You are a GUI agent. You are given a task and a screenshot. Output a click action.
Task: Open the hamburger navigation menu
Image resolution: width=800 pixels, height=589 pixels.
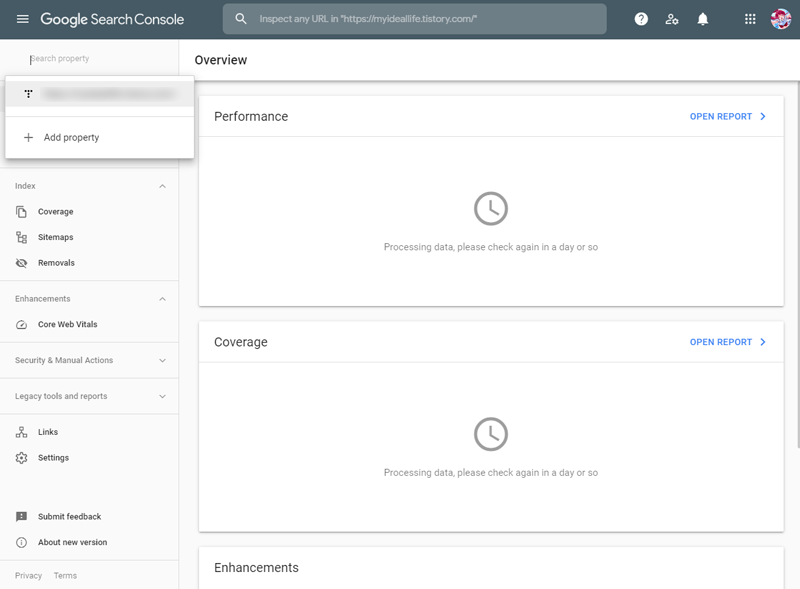[x=22, y=19]
